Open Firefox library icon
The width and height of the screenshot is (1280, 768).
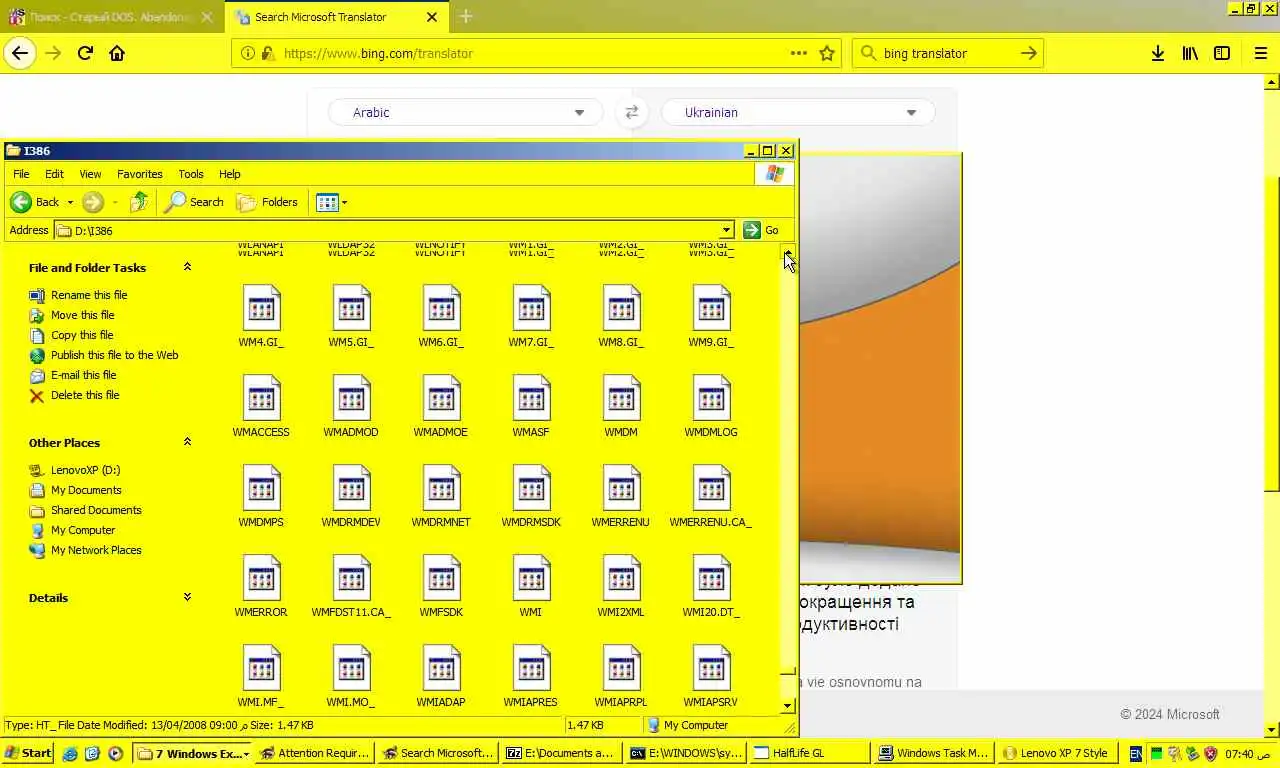click(x=1190, y=53)
